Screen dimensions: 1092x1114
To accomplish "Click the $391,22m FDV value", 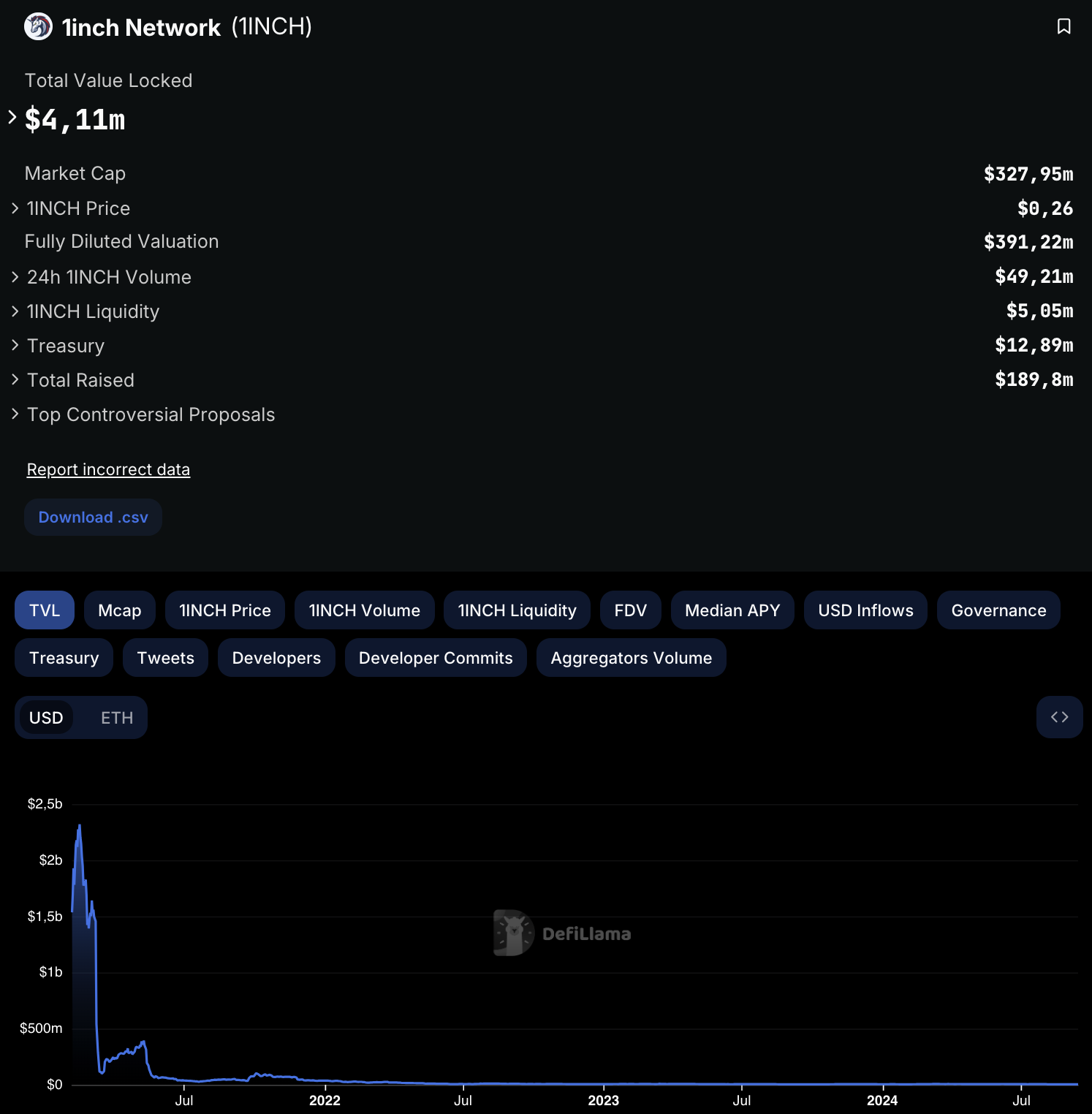I will [x=1028, y=242].
